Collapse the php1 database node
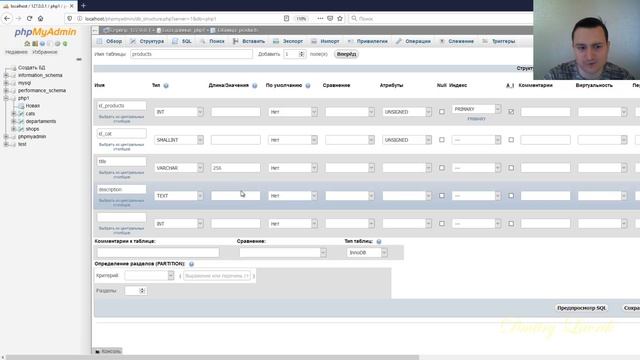Image resolution: width=640 pixels, height=360 pixels. 6,98
